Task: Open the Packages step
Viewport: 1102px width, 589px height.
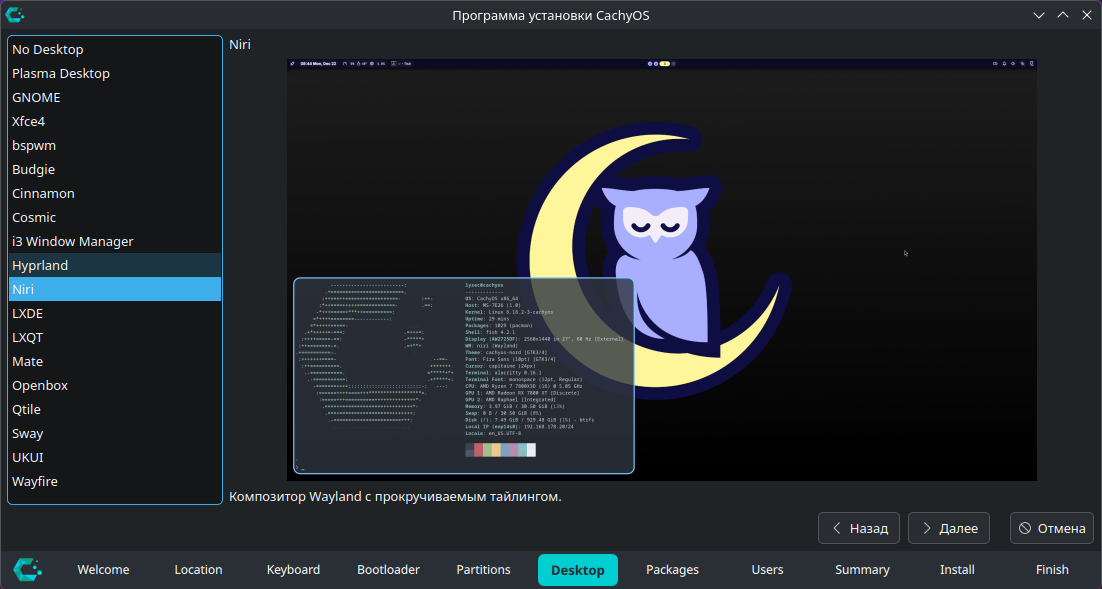Action: click(x=673, y=569)
